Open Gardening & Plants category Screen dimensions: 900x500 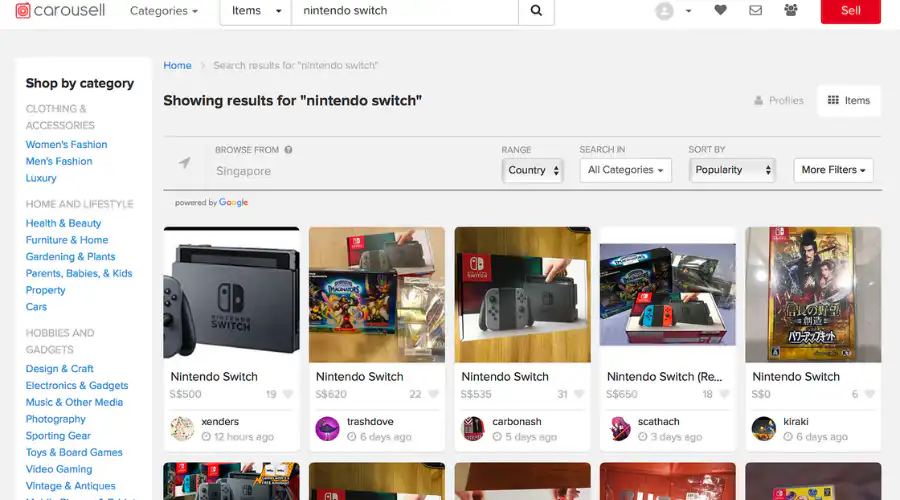point(71,257)
